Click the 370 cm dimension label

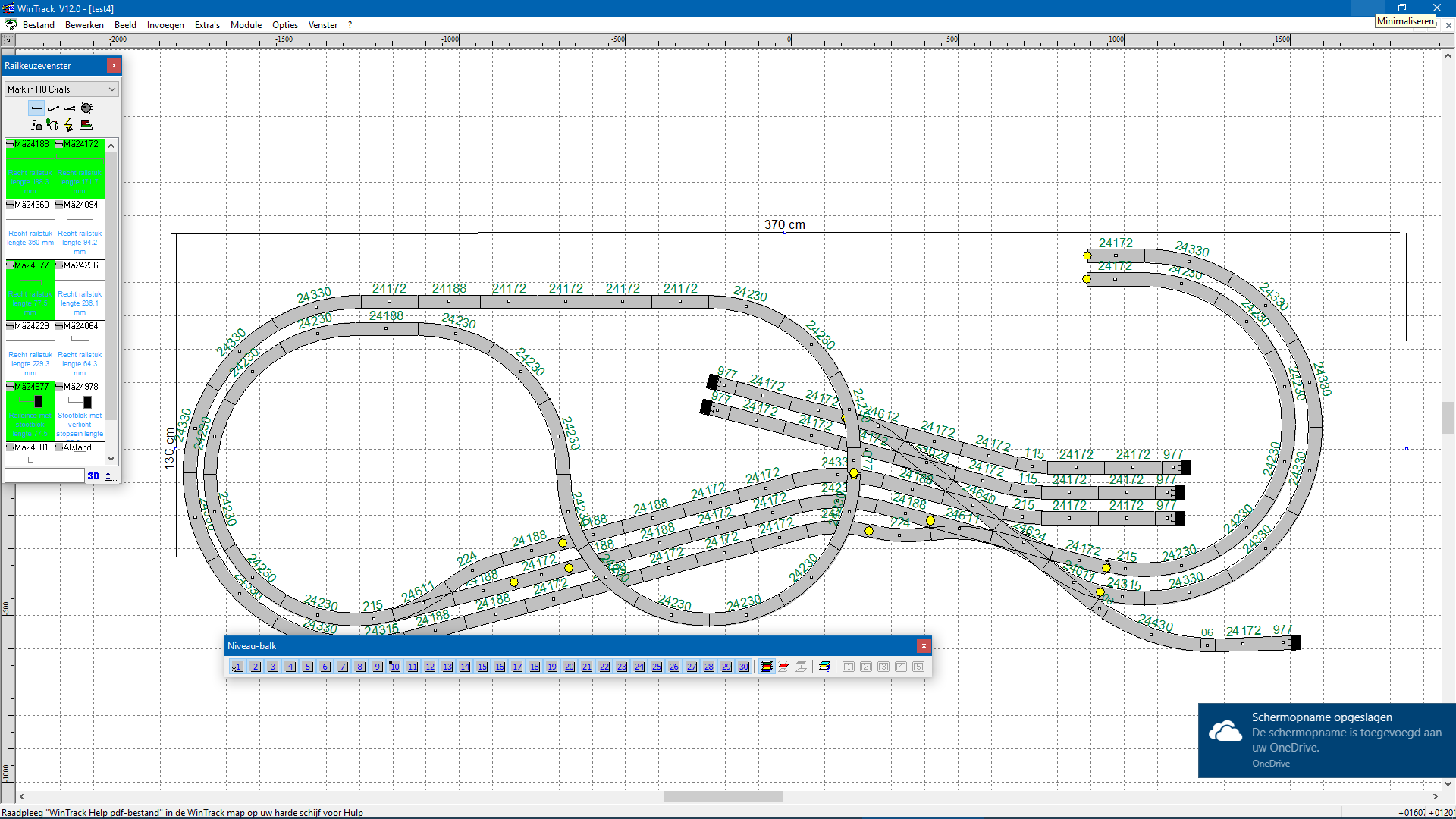(785, 224)
